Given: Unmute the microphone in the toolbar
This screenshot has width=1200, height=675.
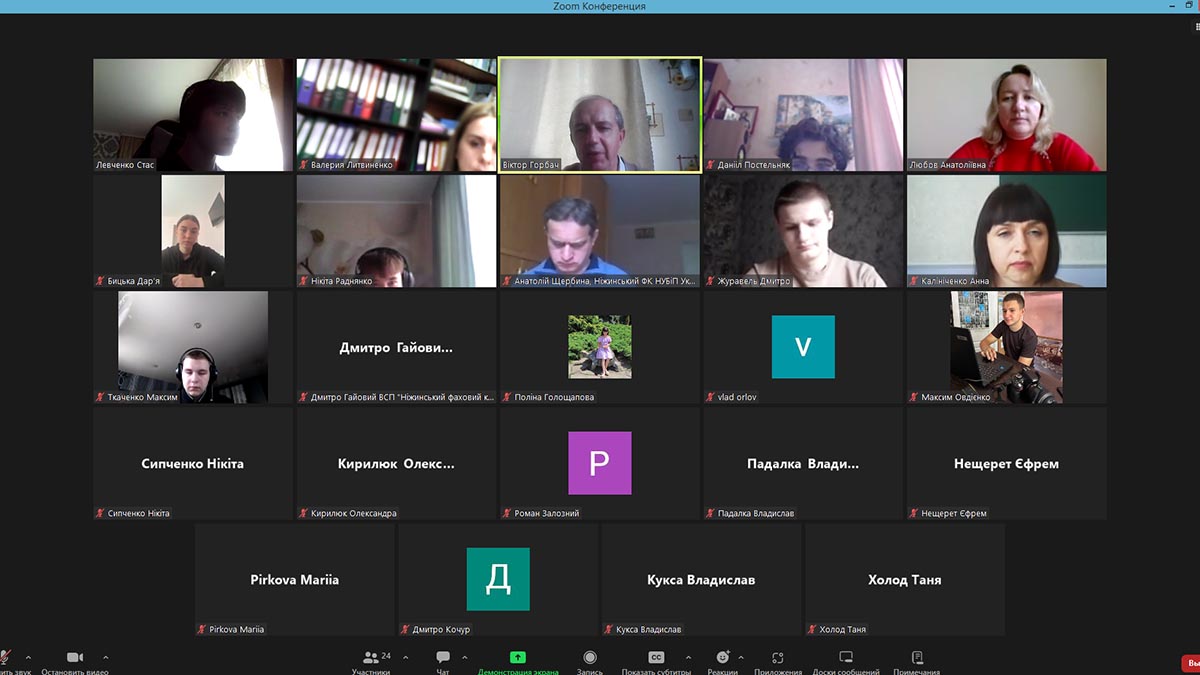Looking at the screenshot, I should pos(5,657).
